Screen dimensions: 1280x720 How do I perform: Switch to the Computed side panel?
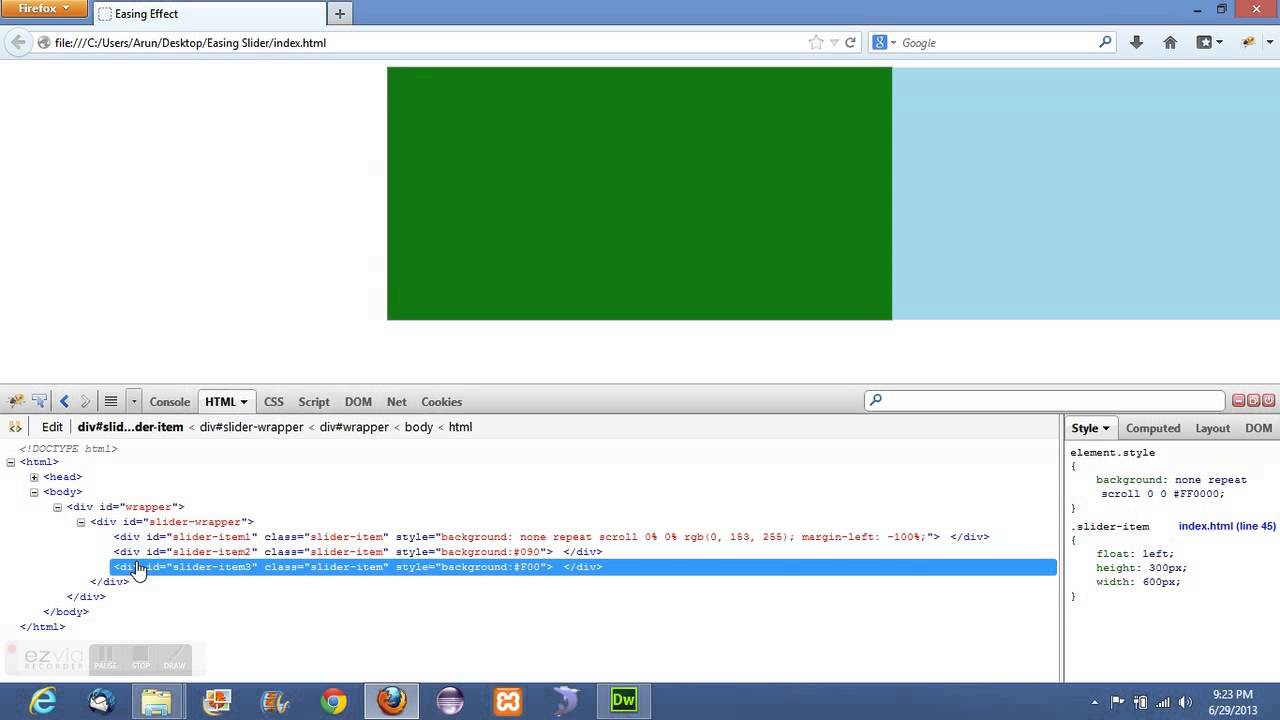(1153, 428)
